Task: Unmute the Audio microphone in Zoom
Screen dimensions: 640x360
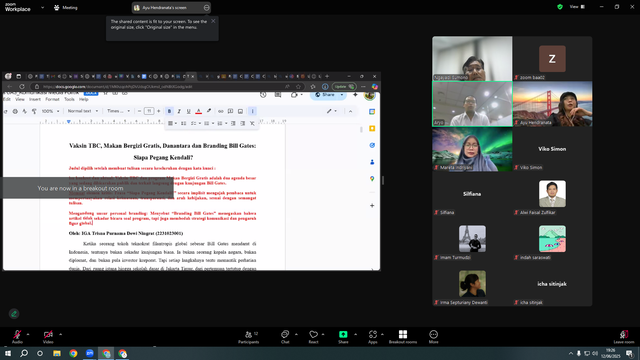Action: tap(17, 336)
